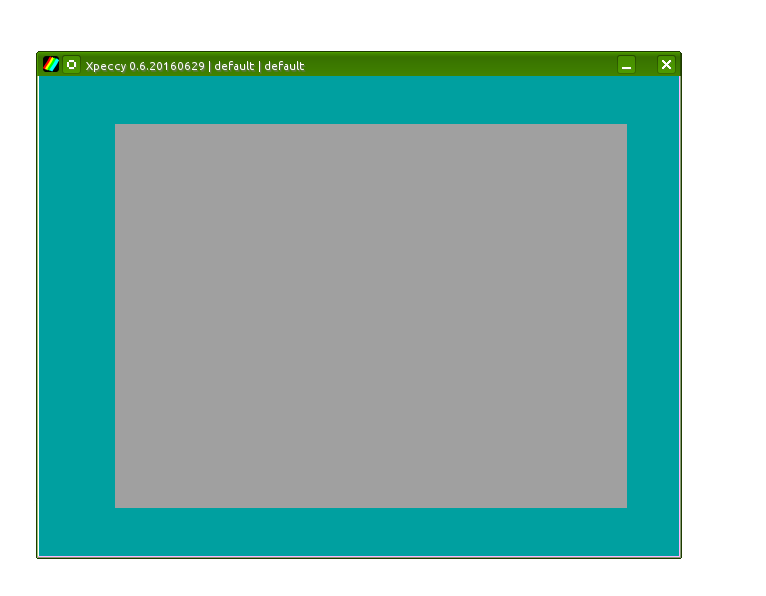
Task: Click top-left corner of gray screen
Action: [118, 127]
